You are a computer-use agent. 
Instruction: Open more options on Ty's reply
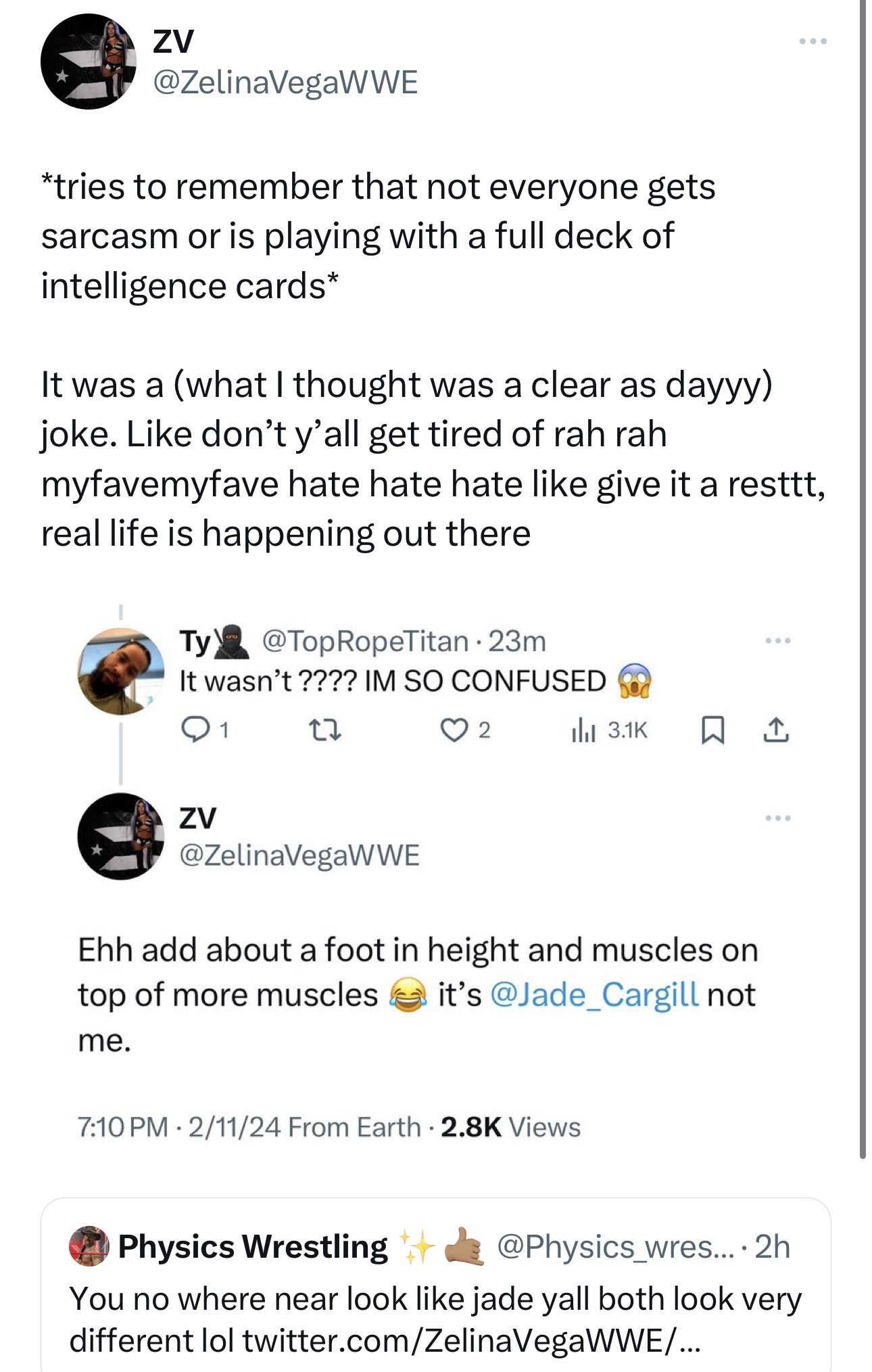click(x=778, y=640)
